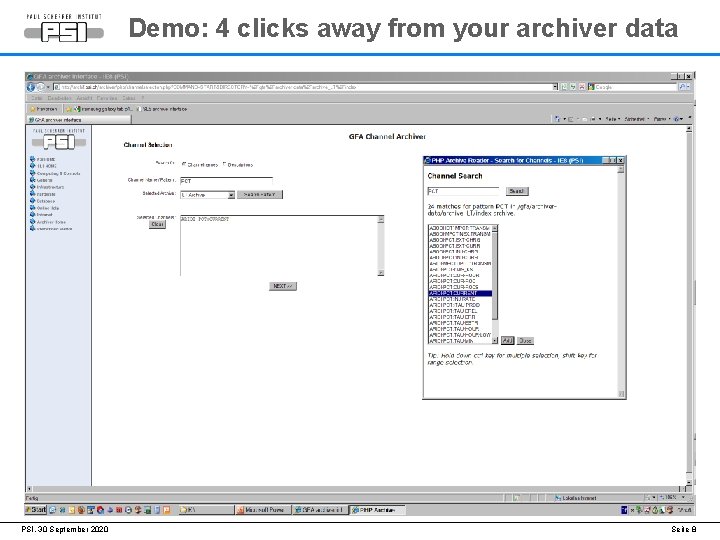
Task: Click the magnifier icon next to Google box
Action: [x=683, y=87]
